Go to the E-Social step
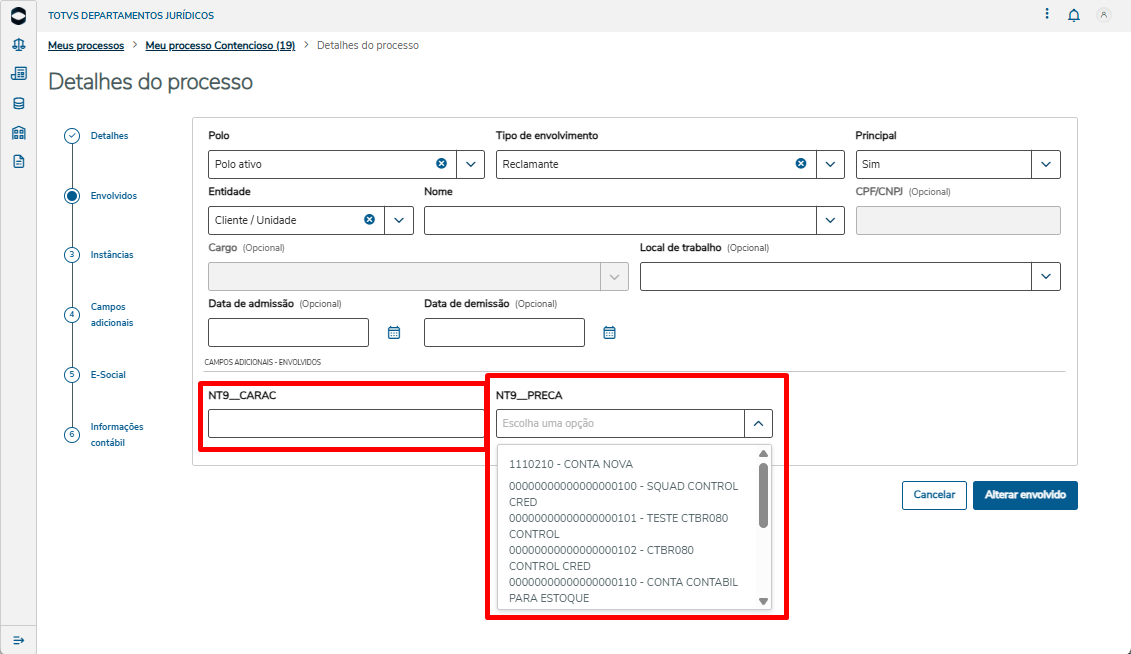Screen dimensions: 1131x654 pyautogui.click(x=108, y=375)
